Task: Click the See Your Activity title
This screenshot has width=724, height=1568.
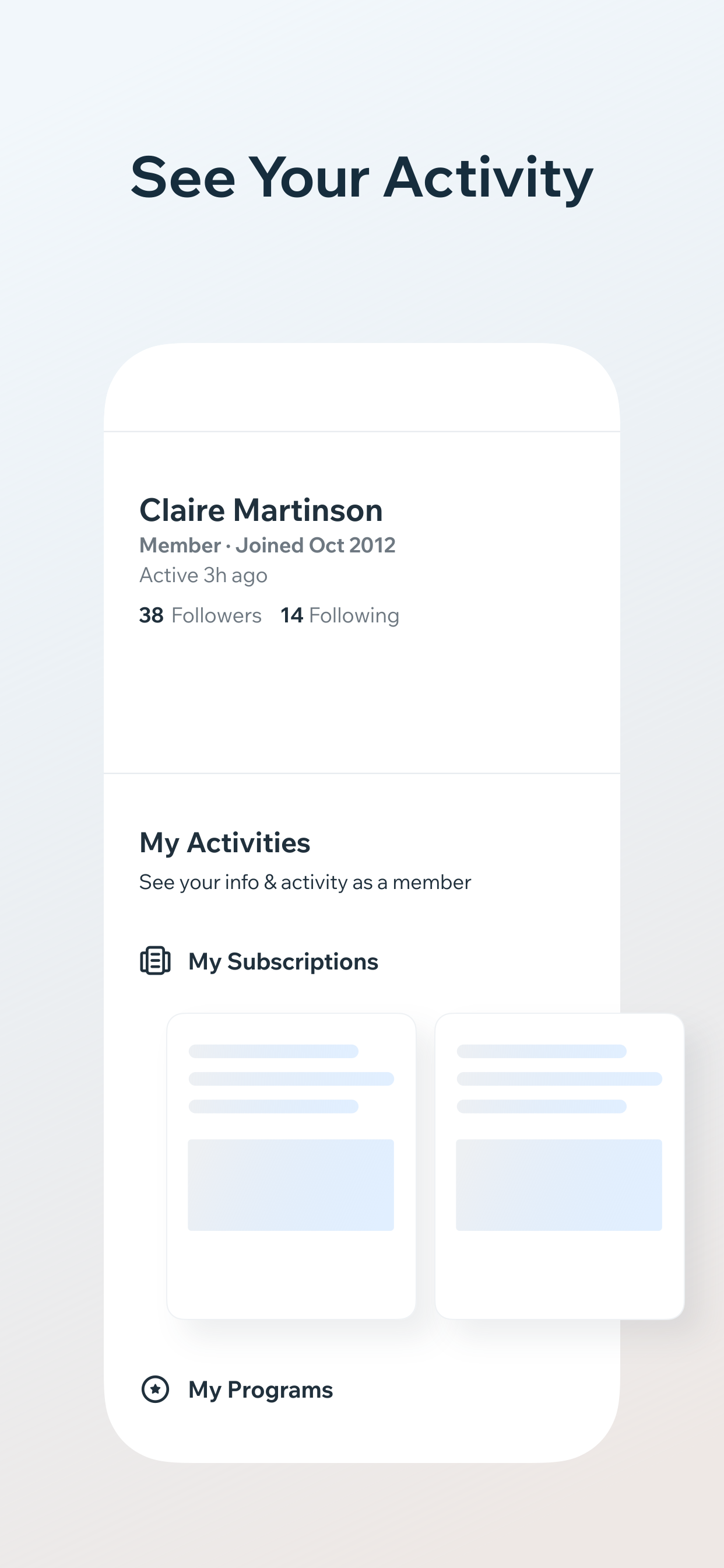Action: [x=362, y=177]
